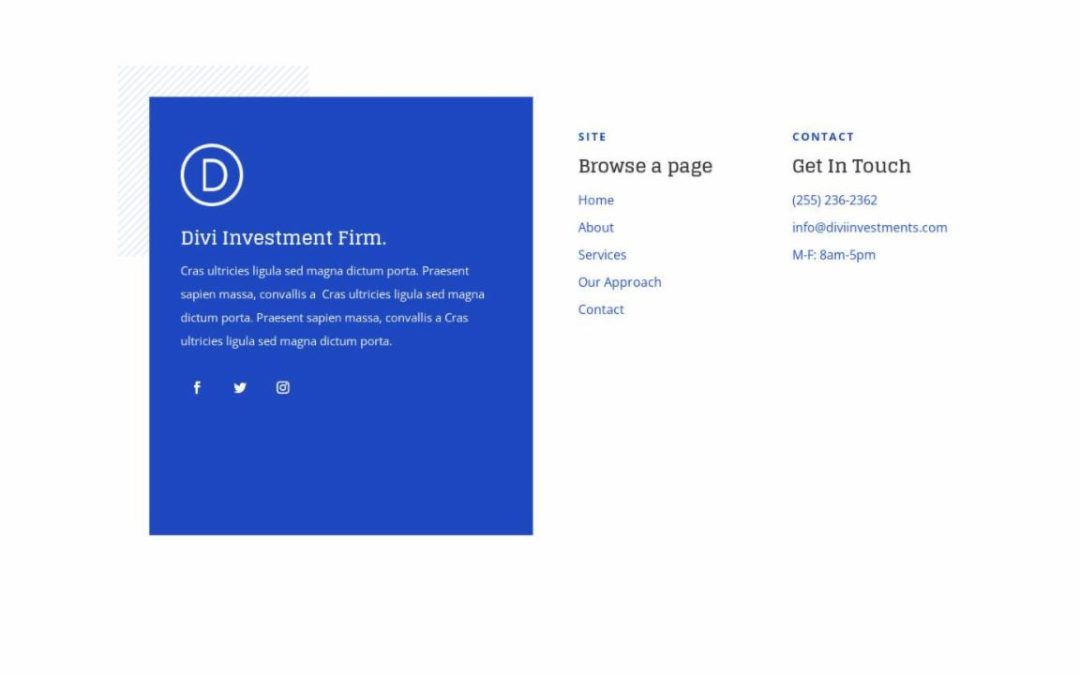
Task: Call the phone number (255) 236-2362
Action: pyautogui.click(x=834, y=200)
